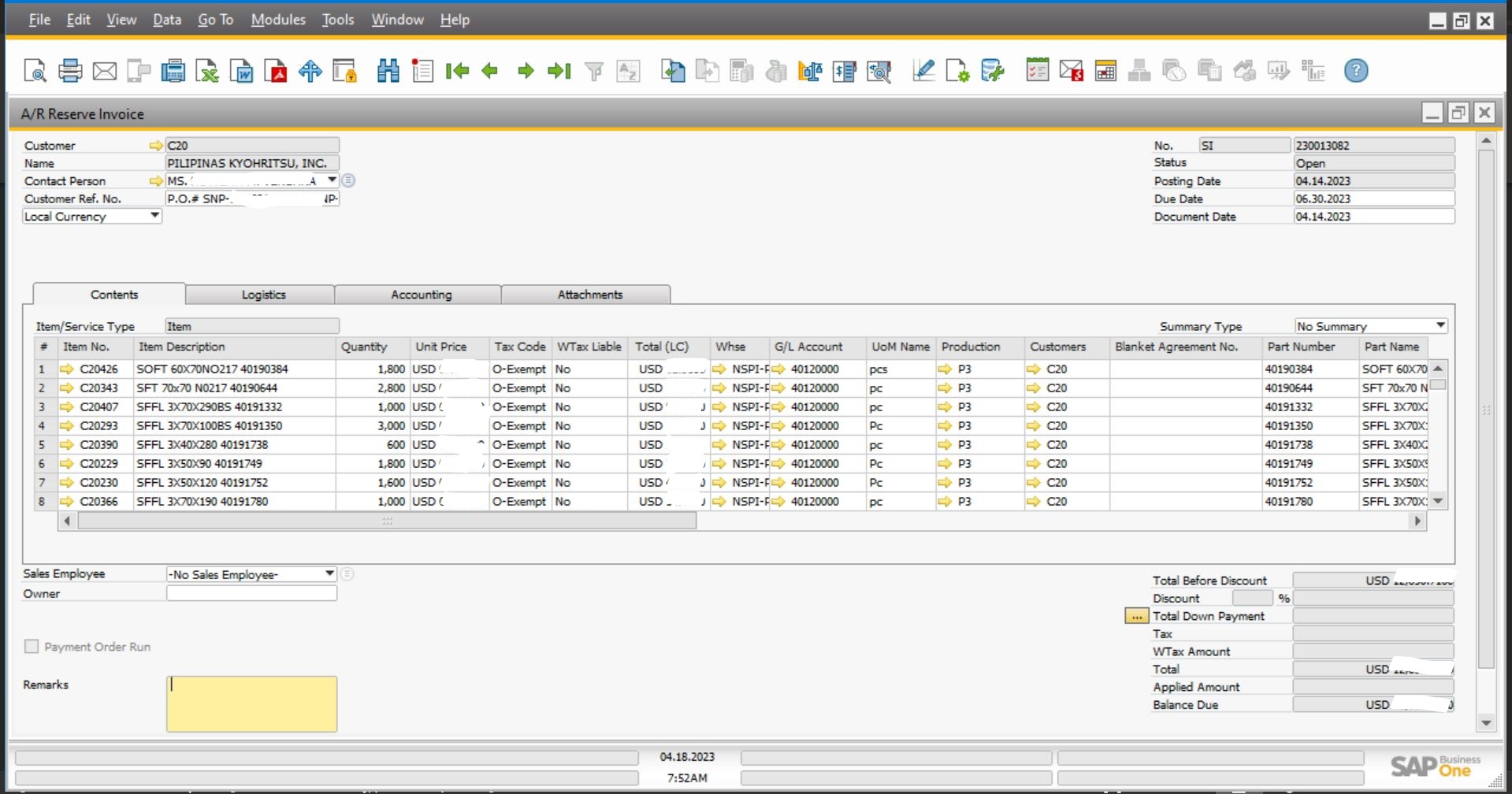The height and width of the screenshot is (794, 1512).
Task: Go to Next Record green arrow
Action: click(526, 71)
